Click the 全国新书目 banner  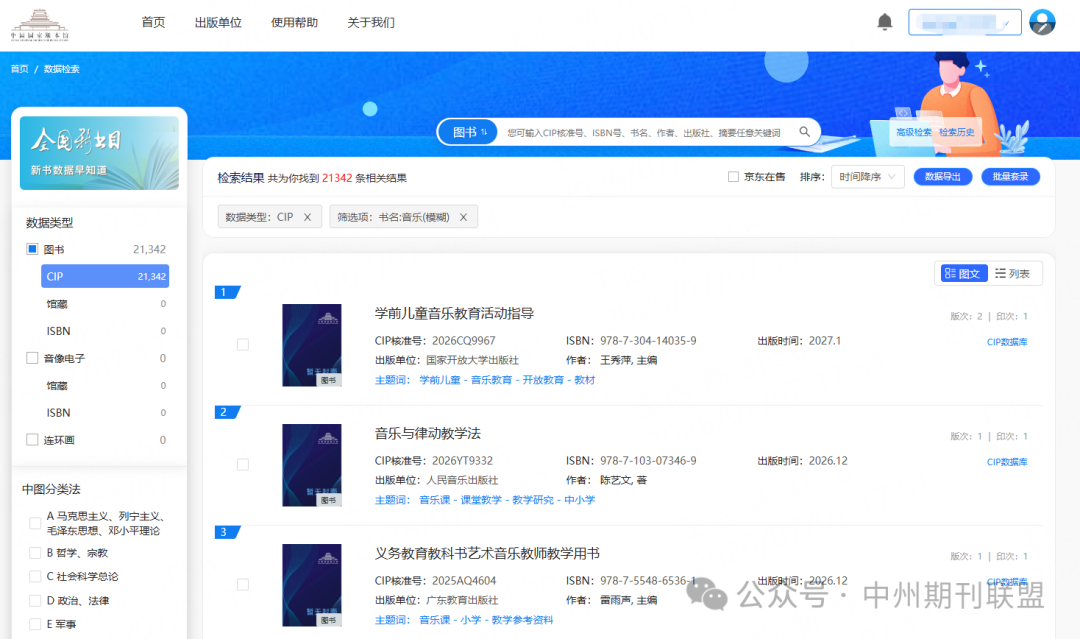(99, 153)
